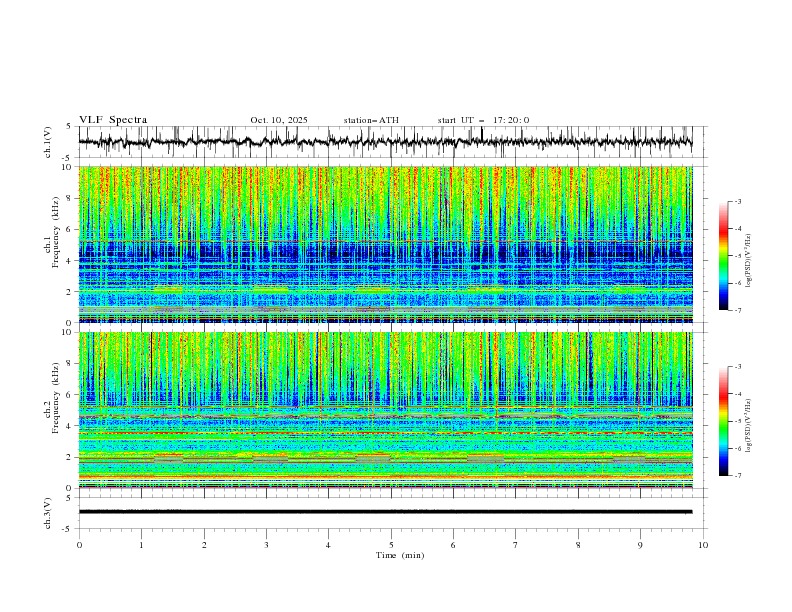Click time axis tick label "1"

pyautogui.click(x=141, y=545)
